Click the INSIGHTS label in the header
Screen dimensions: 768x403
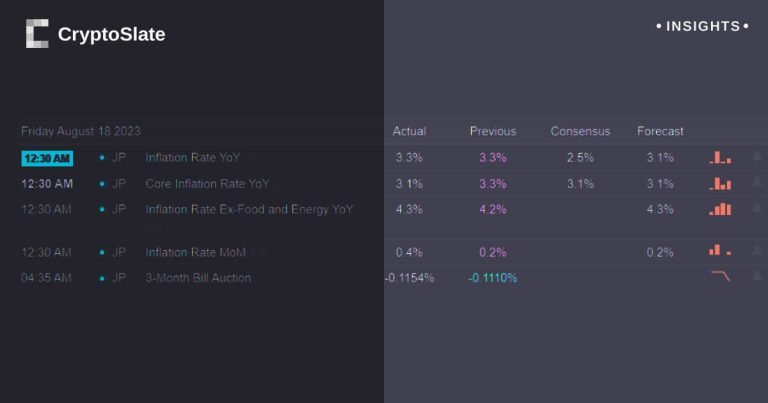pos(702,26)
